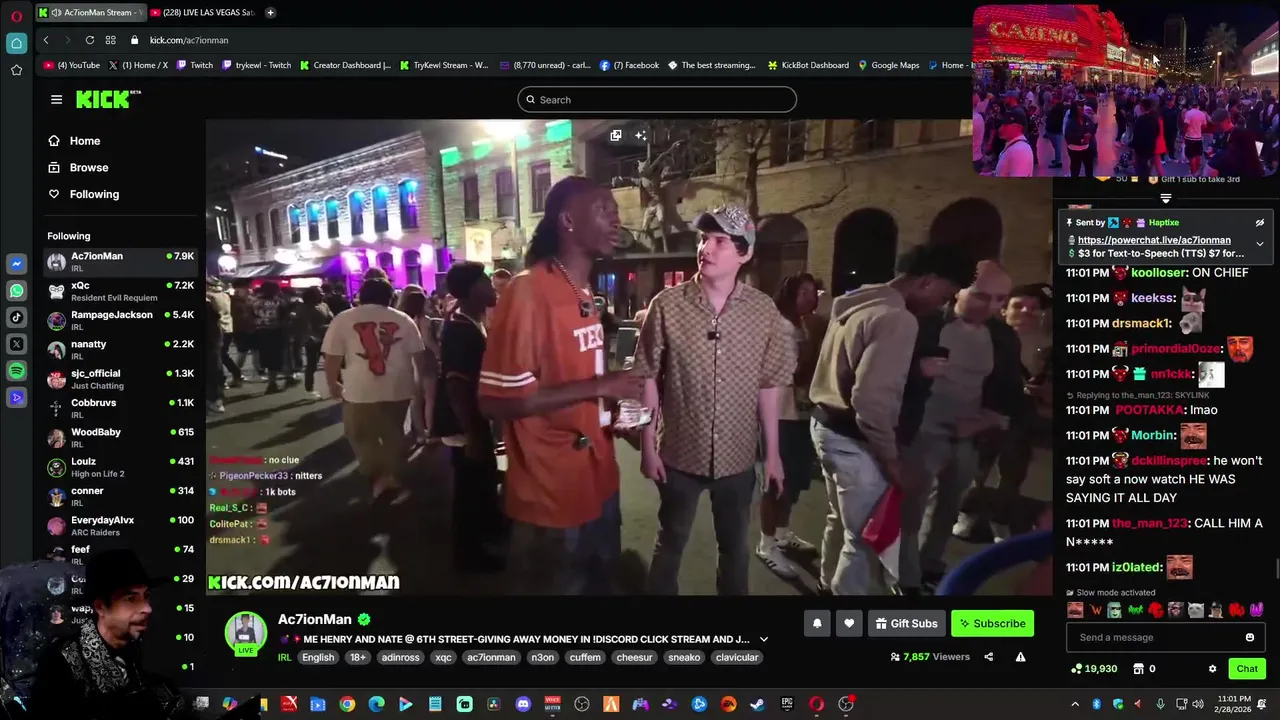
Task: Open chat settings gear icon
Action: point(1212,669)
